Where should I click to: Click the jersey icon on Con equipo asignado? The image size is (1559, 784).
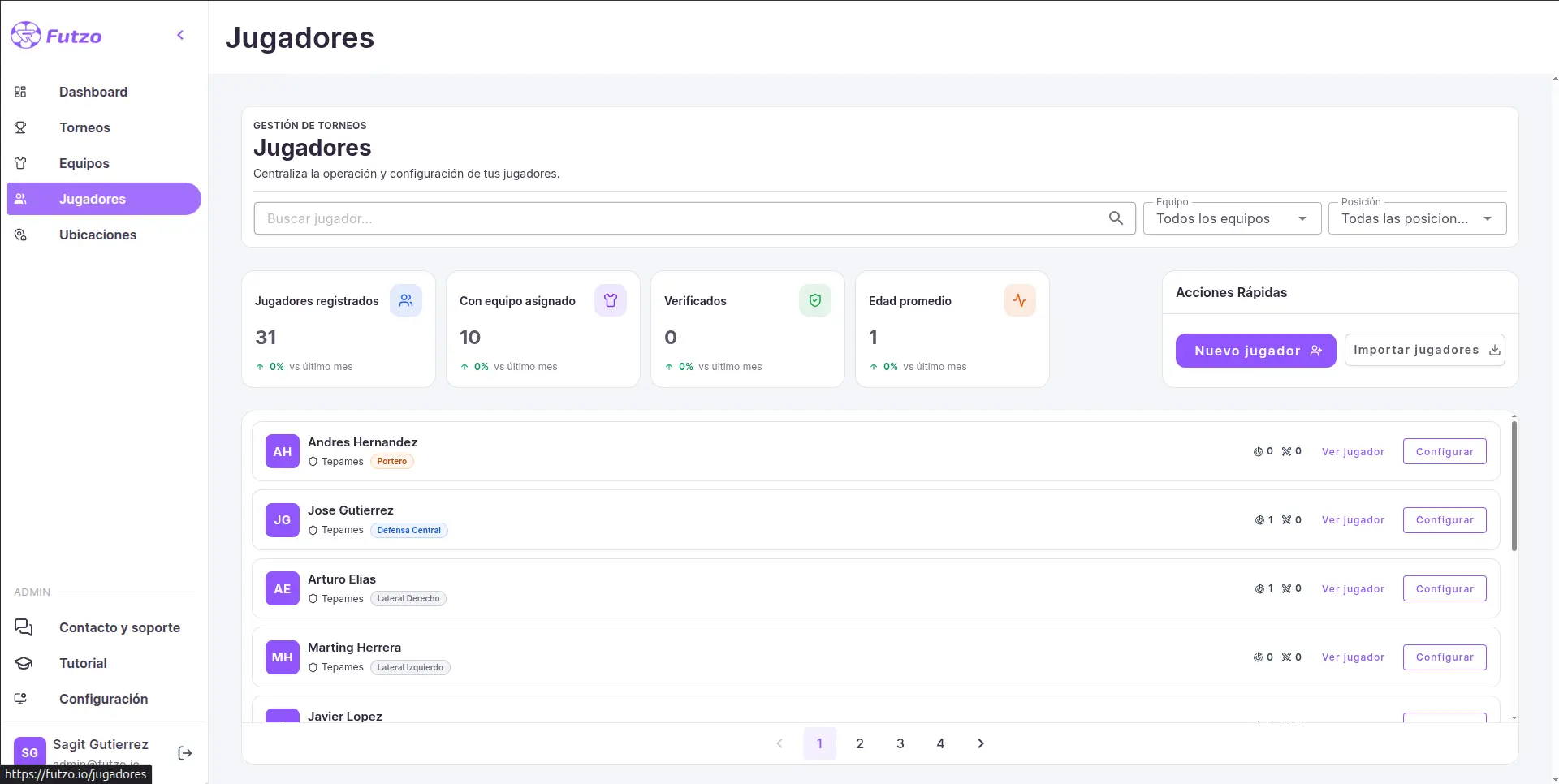pos(611,300)
